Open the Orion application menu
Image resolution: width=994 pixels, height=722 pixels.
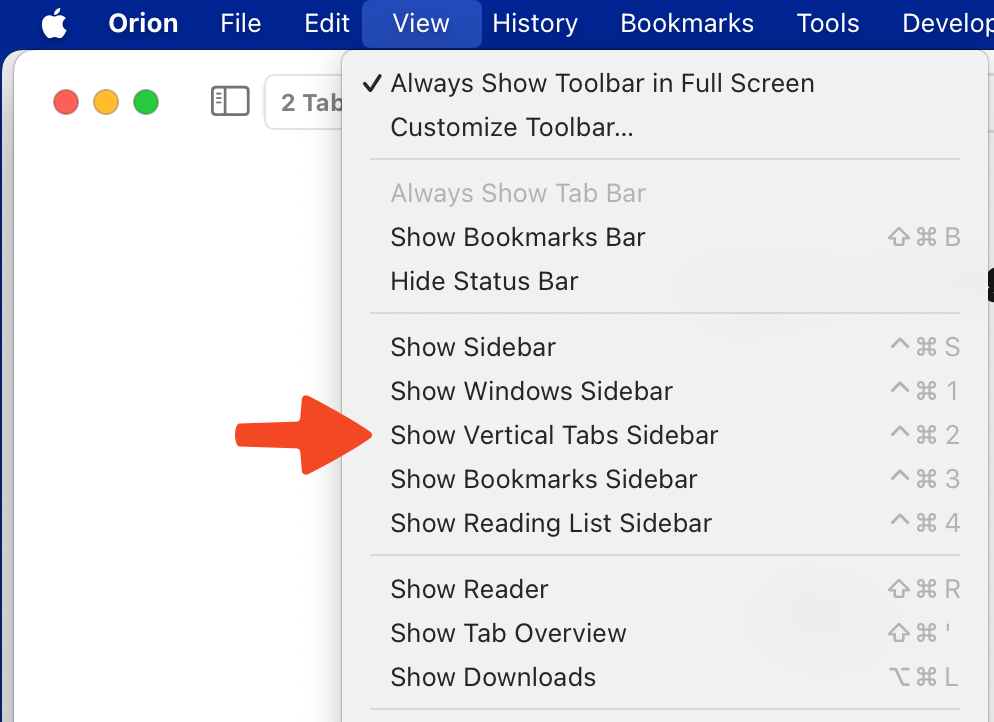click(x=143, y=23)
